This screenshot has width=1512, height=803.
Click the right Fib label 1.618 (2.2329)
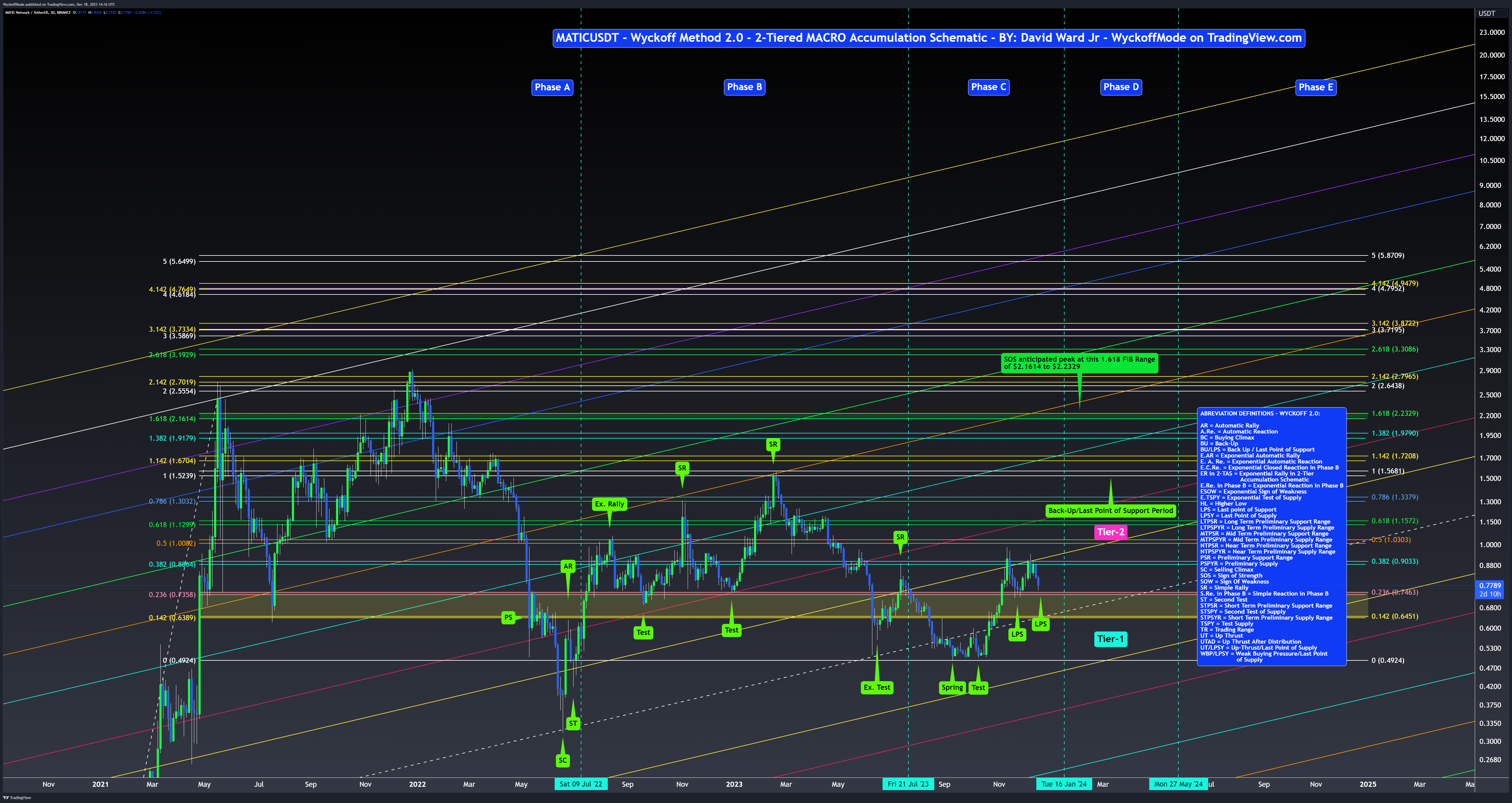tap(1395, 414)
